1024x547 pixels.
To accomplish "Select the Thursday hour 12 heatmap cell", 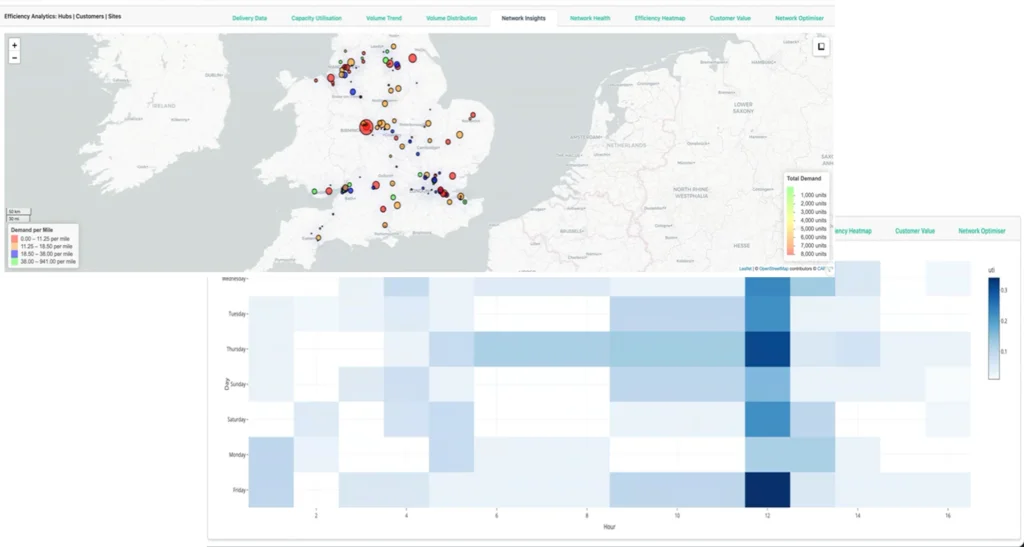I will pyautogui.click(x=767, y=349).
